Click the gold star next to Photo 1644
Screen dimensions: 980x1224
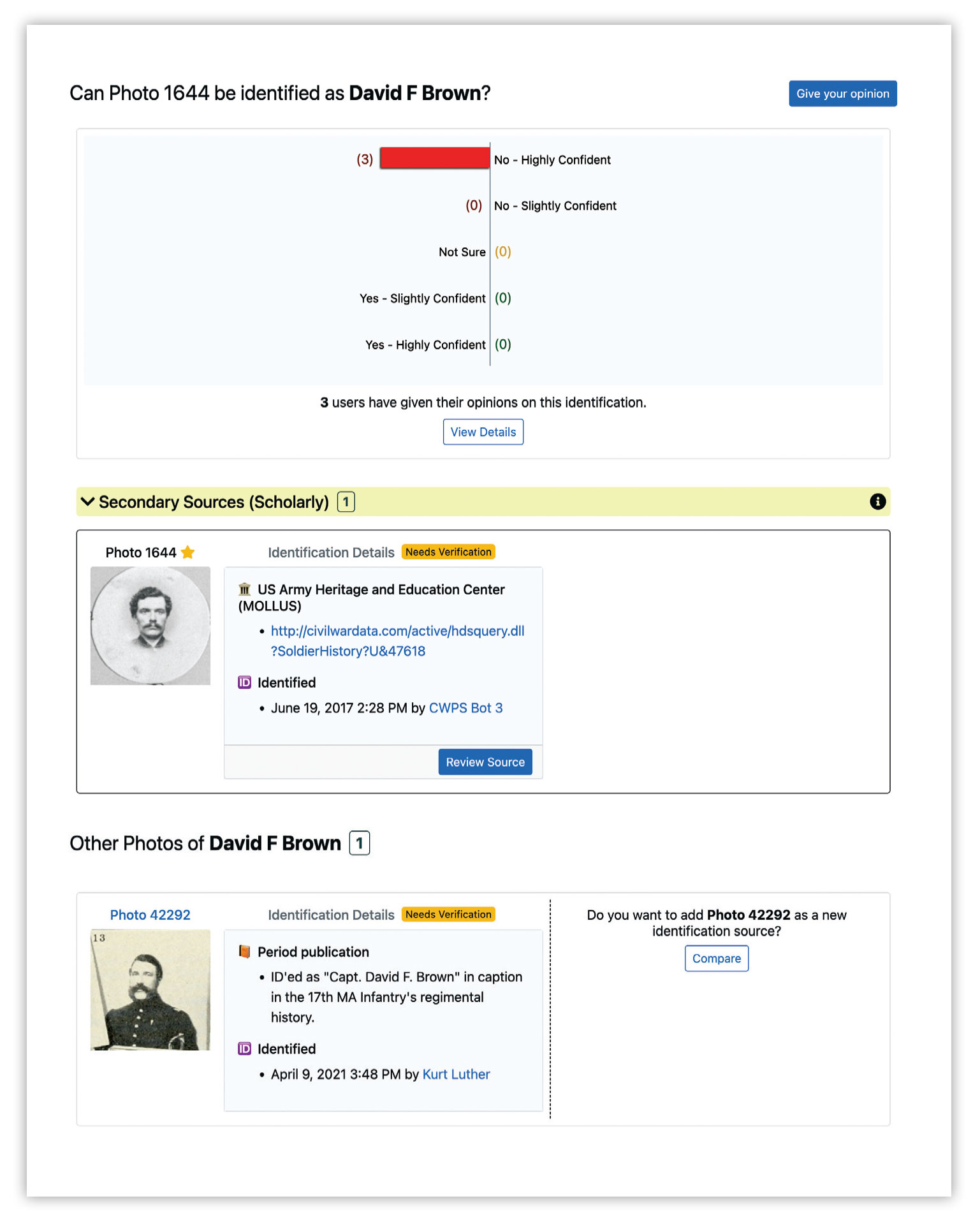pyautogui.click(x=187, y=552)
